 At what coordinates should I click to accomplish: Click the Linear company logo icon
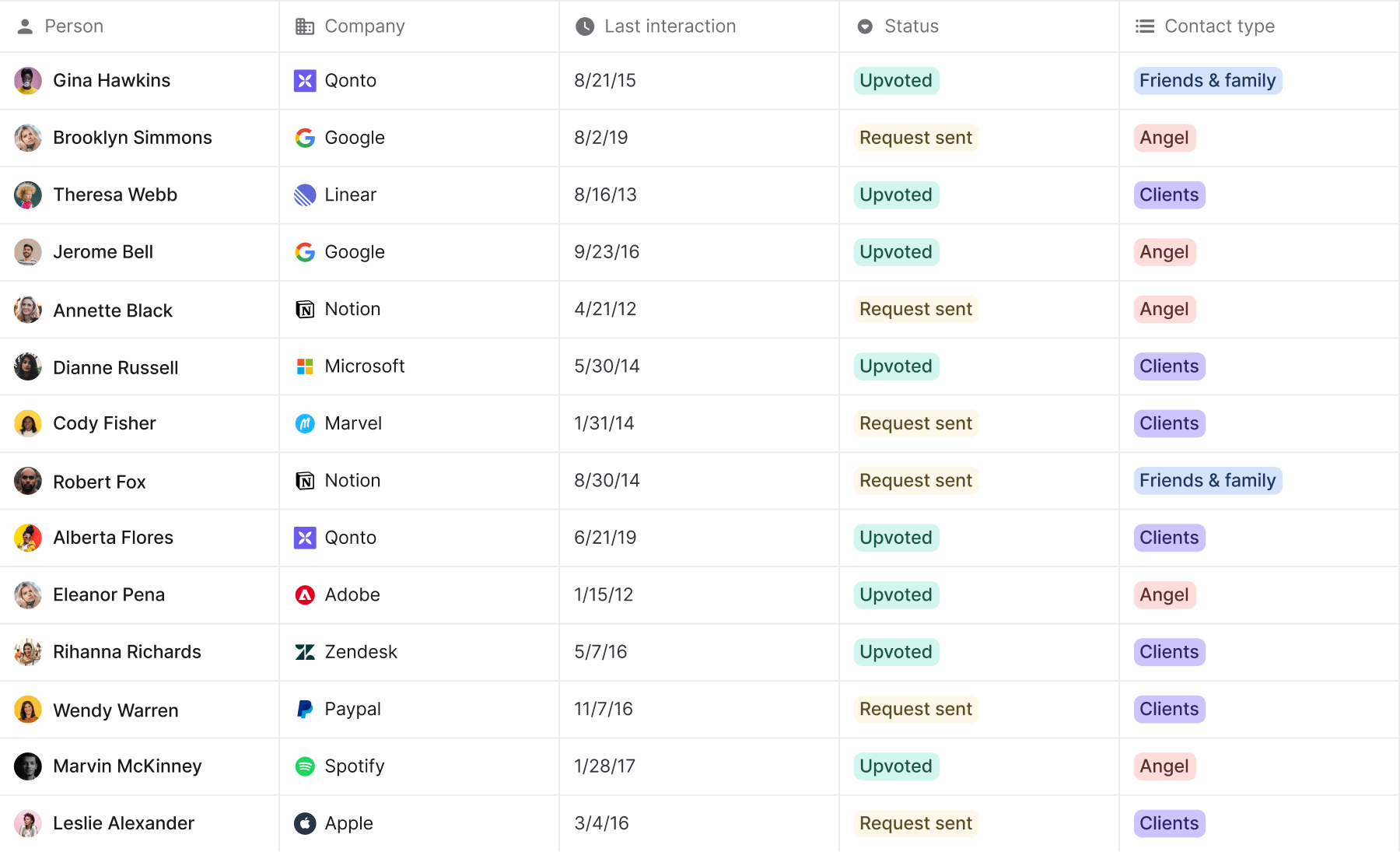point(305,195)
